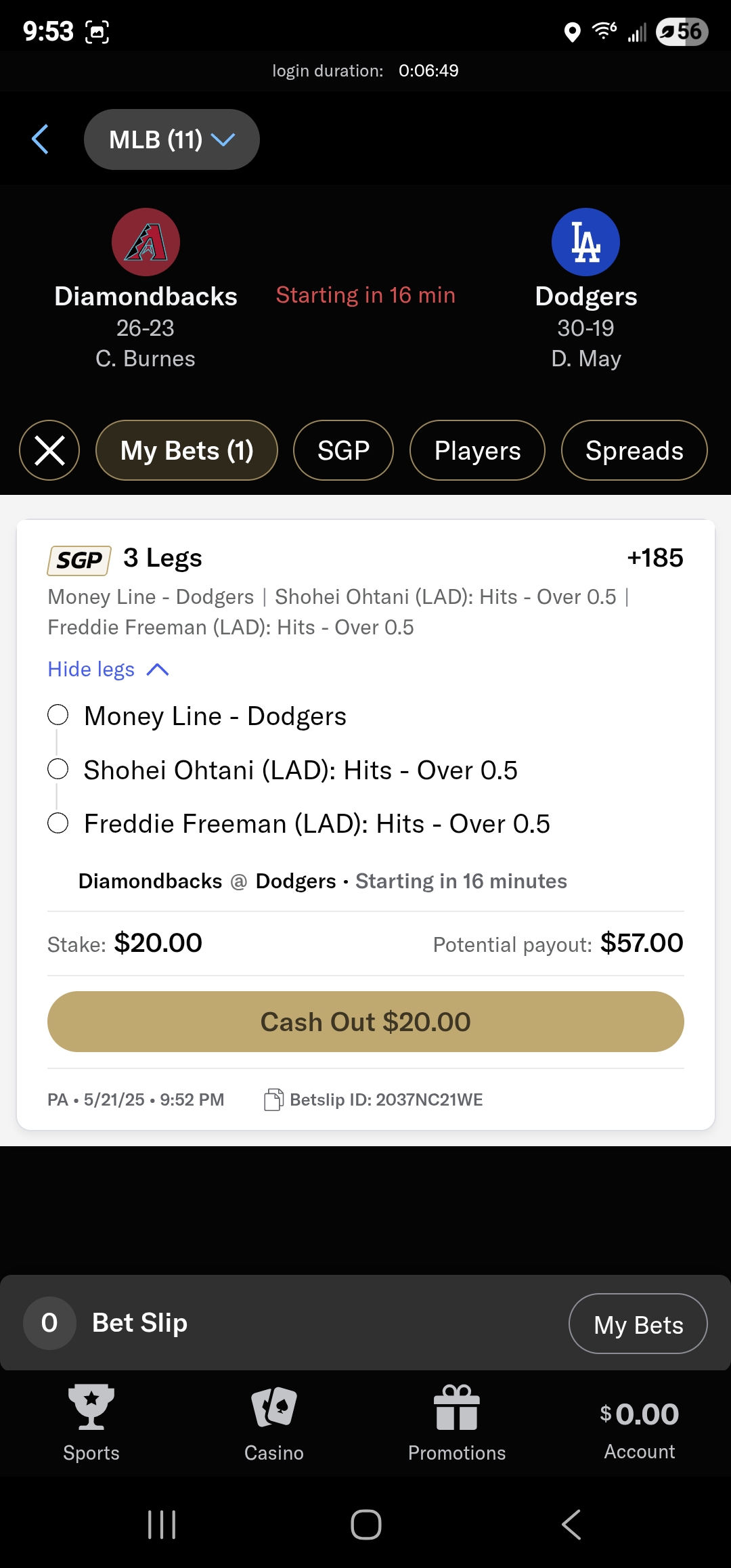Go to the Casino cards icon

[x=274, y=1407]
